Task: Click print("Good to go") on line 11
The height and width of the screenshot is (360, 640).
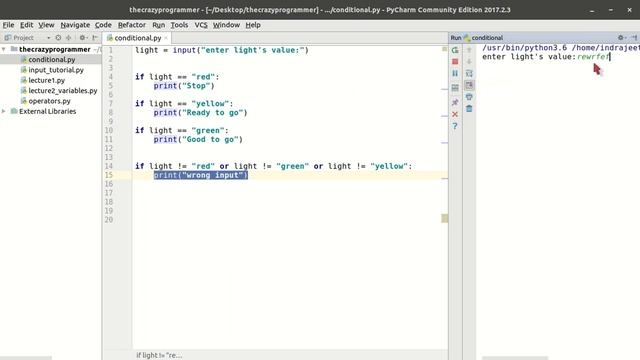Action: pos(198,140)
